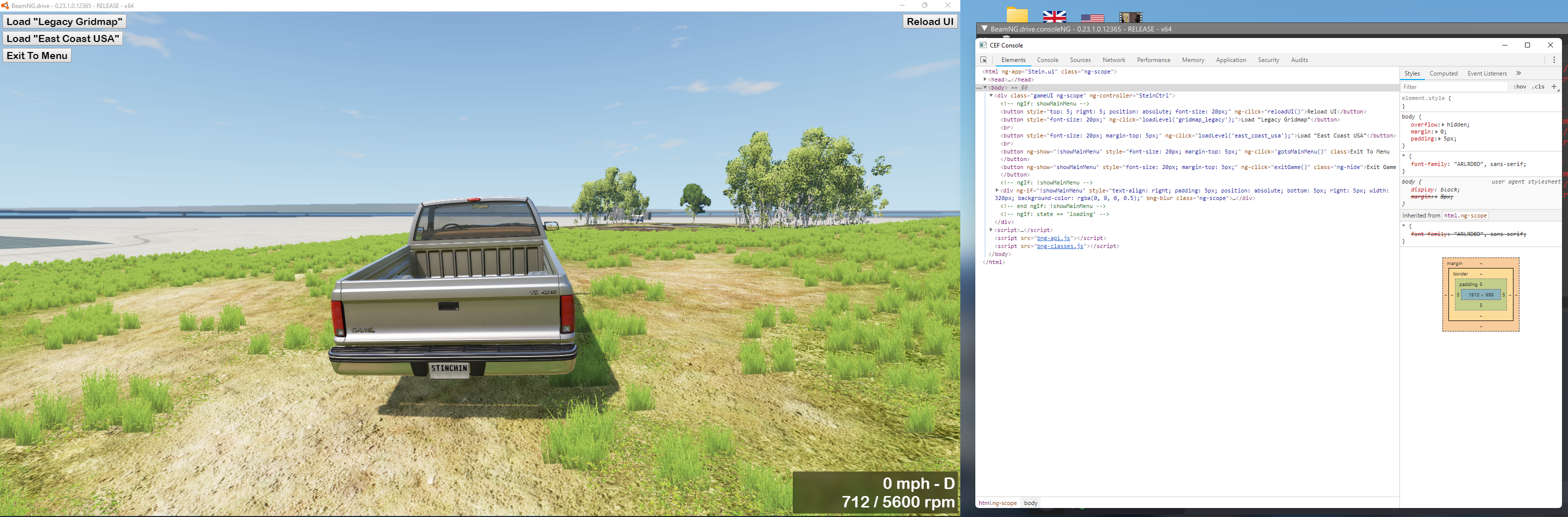
Task: Open the bng-classes.js script link
Action: [1060, 245]
